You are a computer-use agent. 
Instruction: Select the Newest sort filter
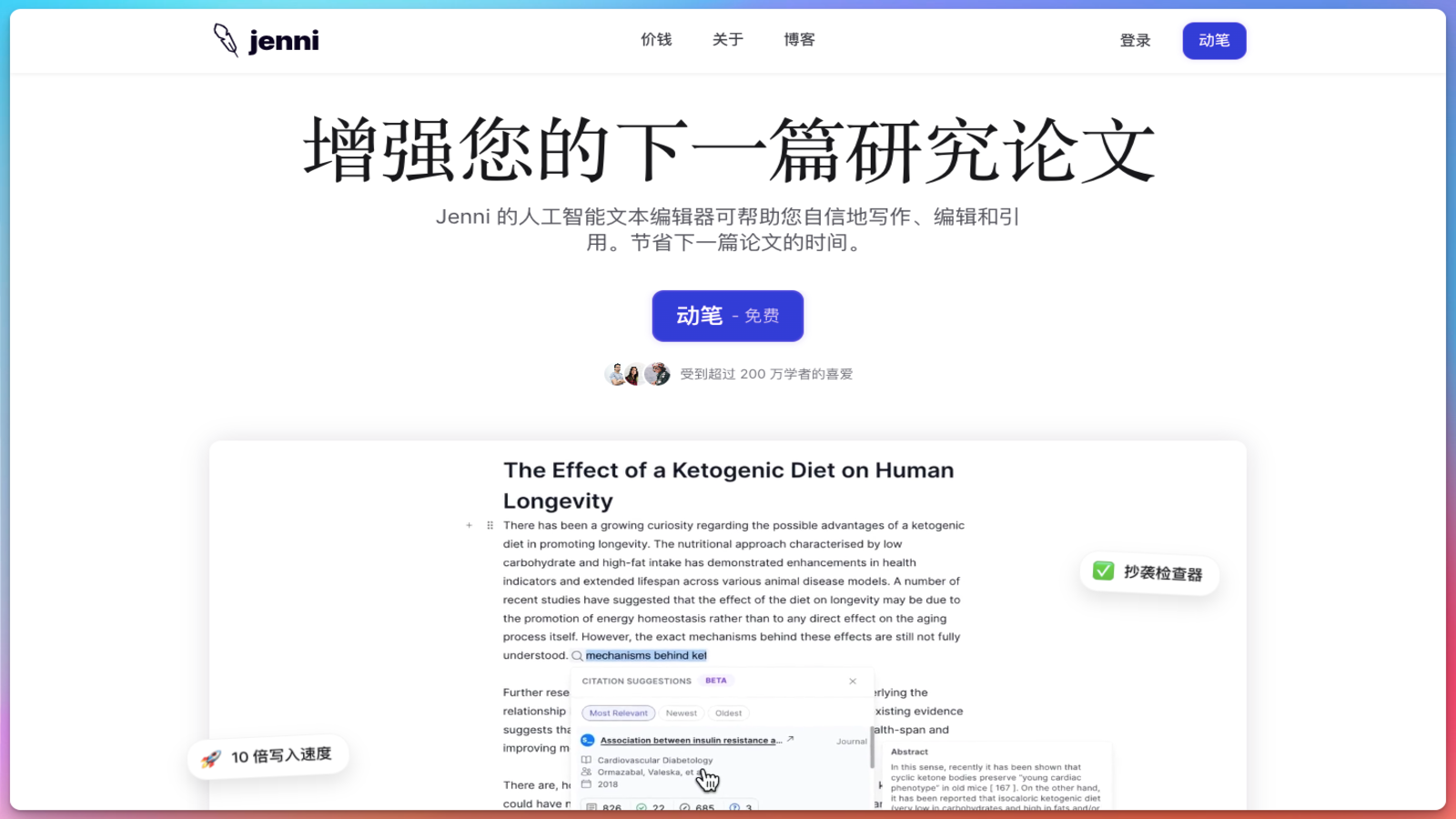point(681,713)
